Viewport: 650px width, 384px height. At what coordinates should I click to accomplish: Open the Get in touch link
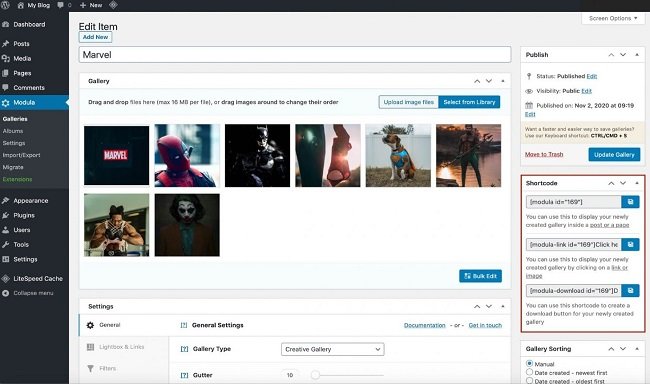click(485, 325)
